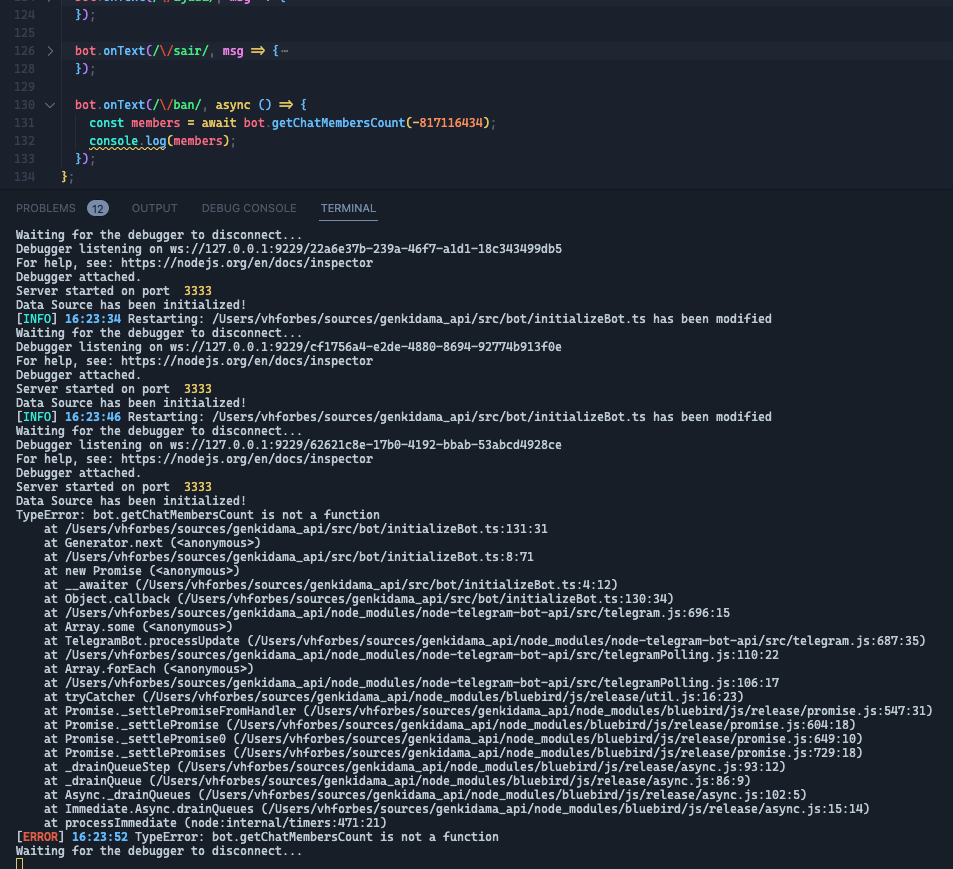Viewport: 953px width, 869px height.
Task: Click line number 130 in the gutter
Action: [24, 105]
